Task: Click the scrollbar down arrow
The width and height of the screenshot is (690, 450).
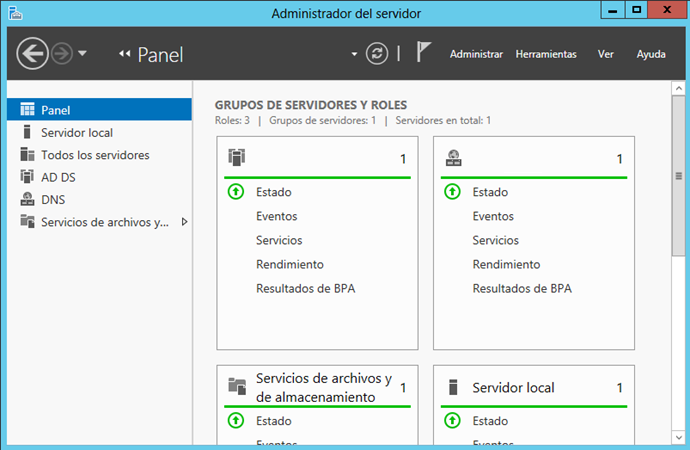Action: (x=679, y=437)
